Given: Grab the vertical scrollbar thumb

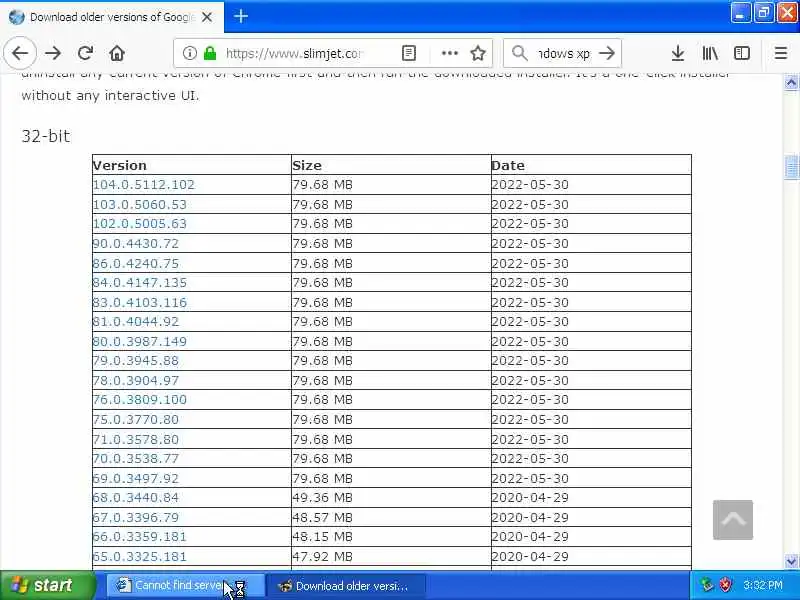Looking at the screenshot, I should coord(791,167).
